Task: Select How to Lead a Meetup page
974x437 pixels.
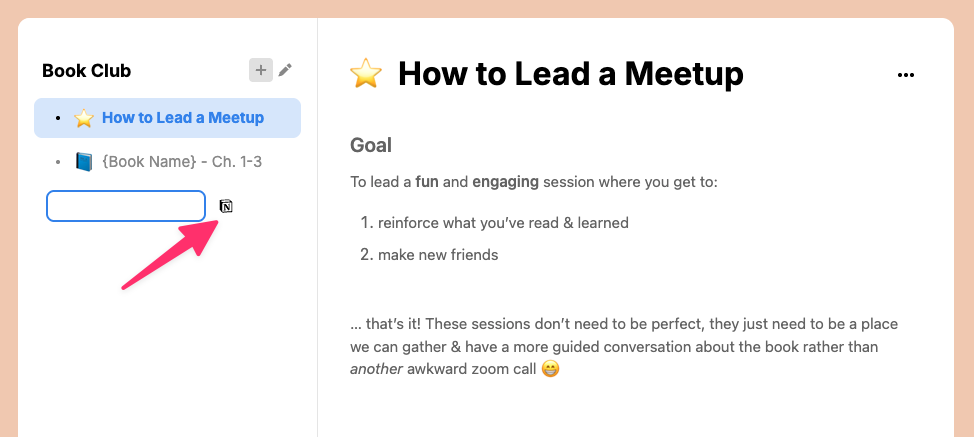Action: coord(168,118)
